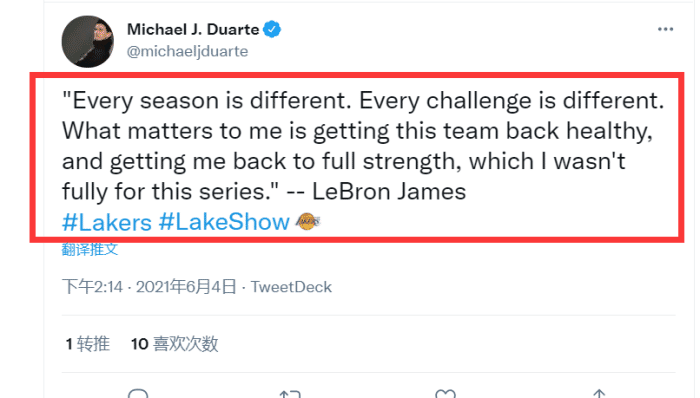
Task: Click the LeBron James attribution text
Action: (389, 192)
